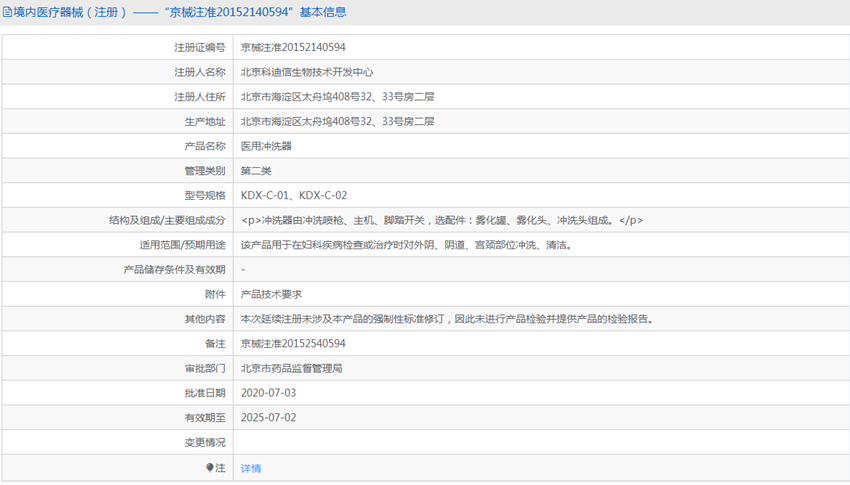Screen dimensions: 850x485
Task: Click the marker icon beside 注 label
Action: tap(210, 467)
